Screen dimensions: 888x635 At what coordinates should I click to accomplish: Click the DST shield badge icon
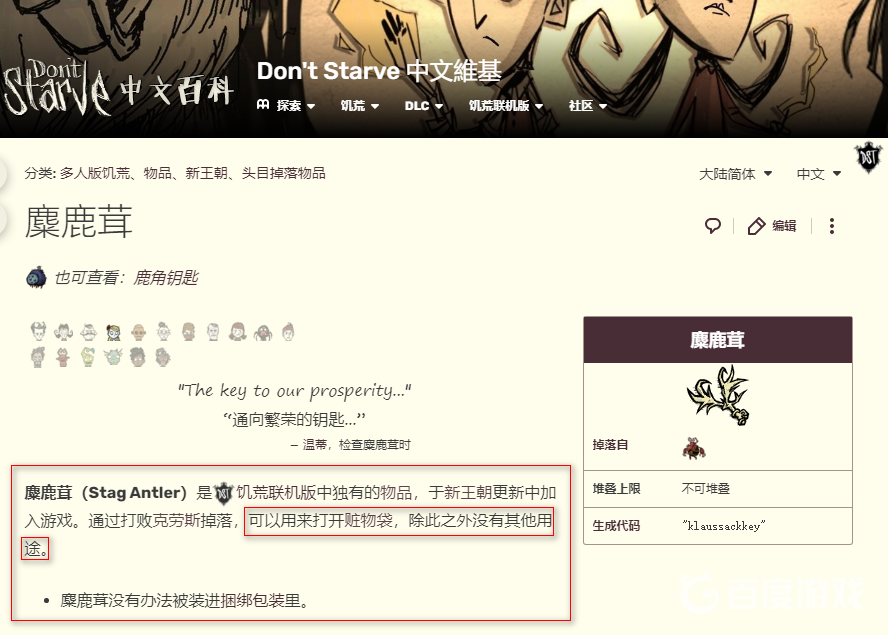(868, 158)
